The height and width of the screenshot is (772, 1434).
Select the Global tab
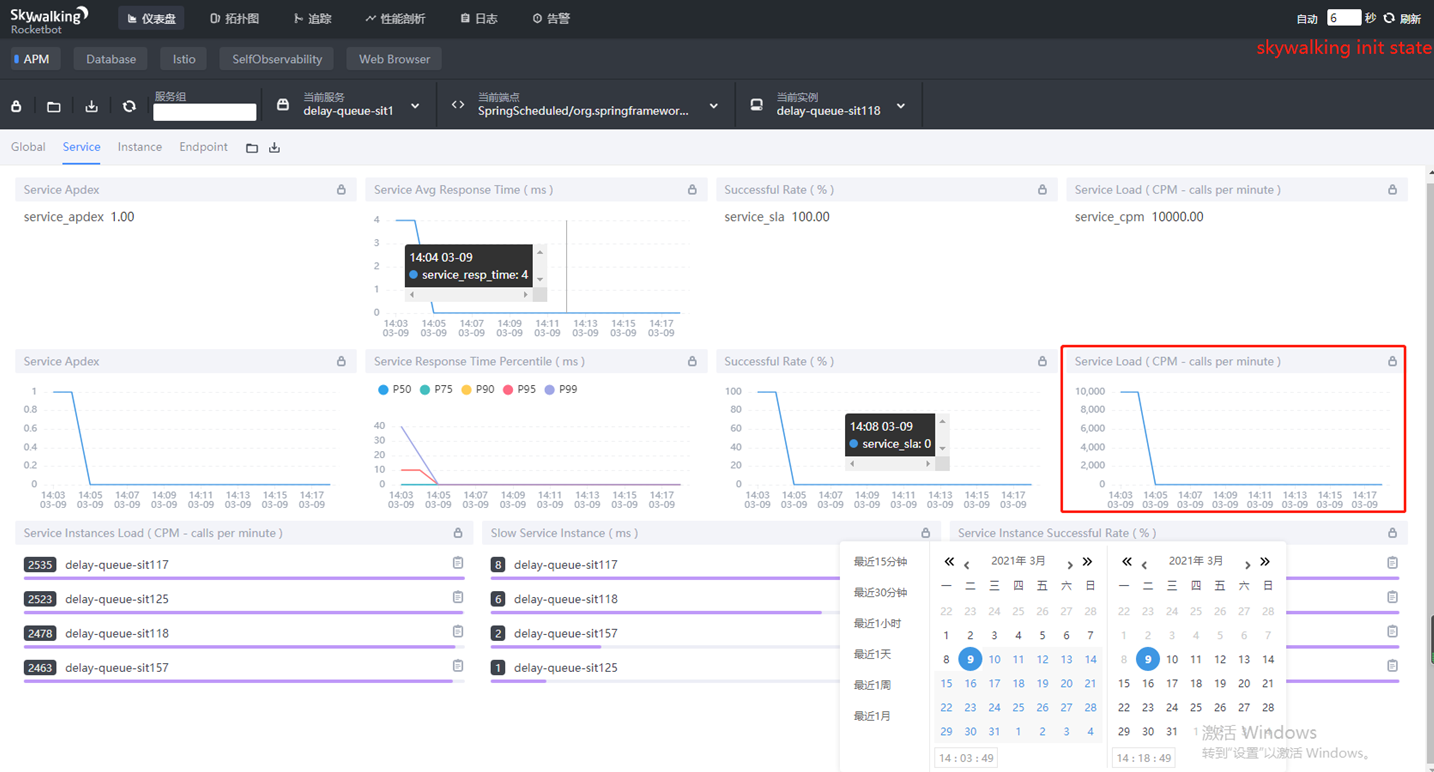[28, 147]
